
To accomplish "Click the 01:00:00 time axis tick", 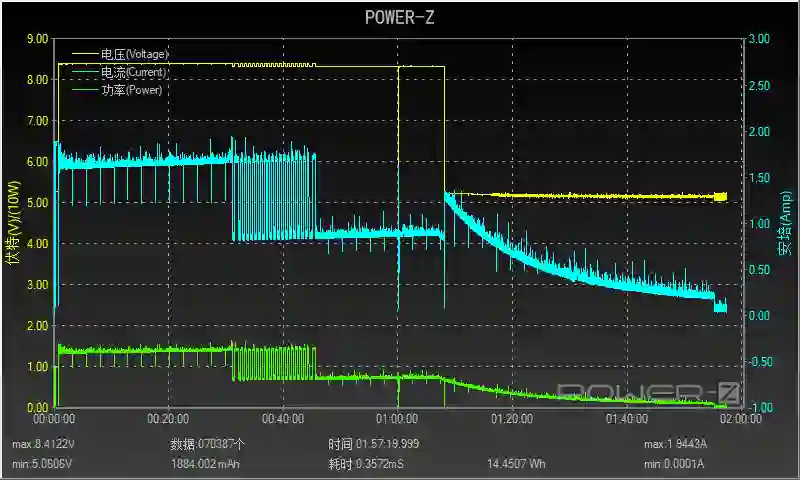I will click(x=397, y=419).
